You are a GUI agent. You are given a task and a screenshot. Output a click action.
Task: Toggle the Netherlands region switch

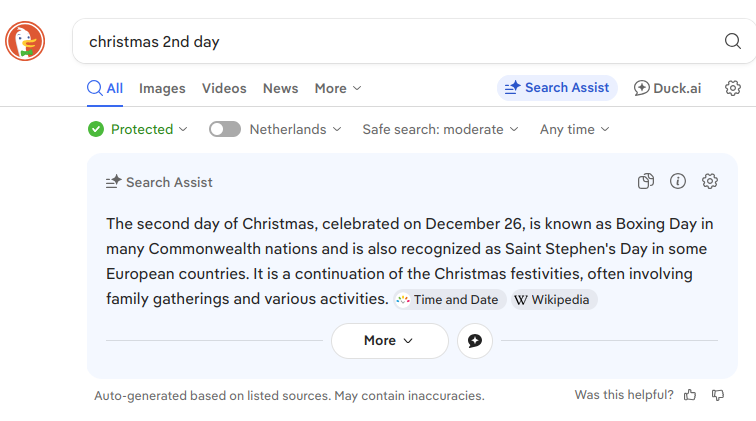coord(225,129)
